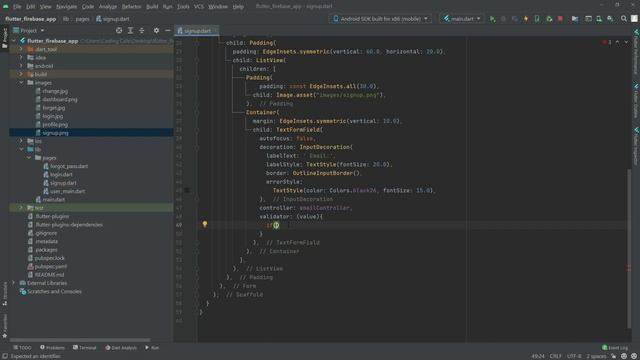The height and width of the screenshot is (360, 640).
Task: Open Flutter Inspector side panel
Action: coord(636,147)
